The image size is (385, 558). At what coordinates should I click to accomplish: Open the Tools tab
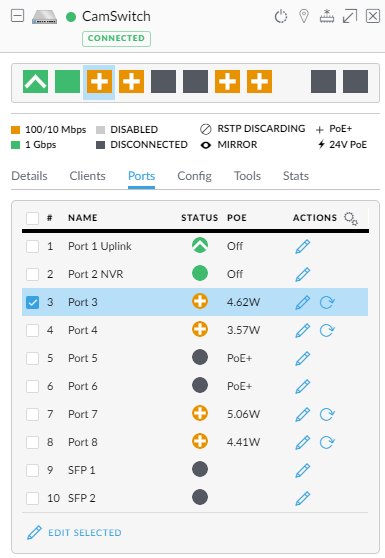[247, 176]
